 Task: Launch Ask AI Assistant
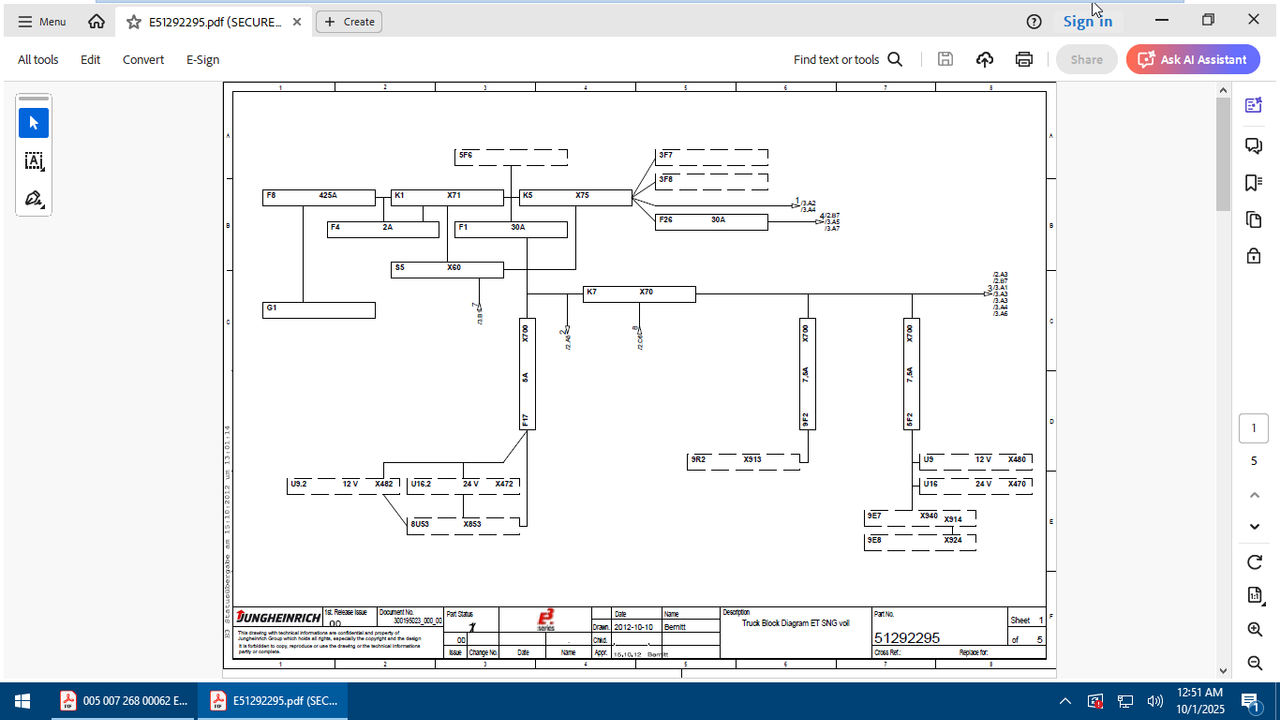click(1193, 59)
